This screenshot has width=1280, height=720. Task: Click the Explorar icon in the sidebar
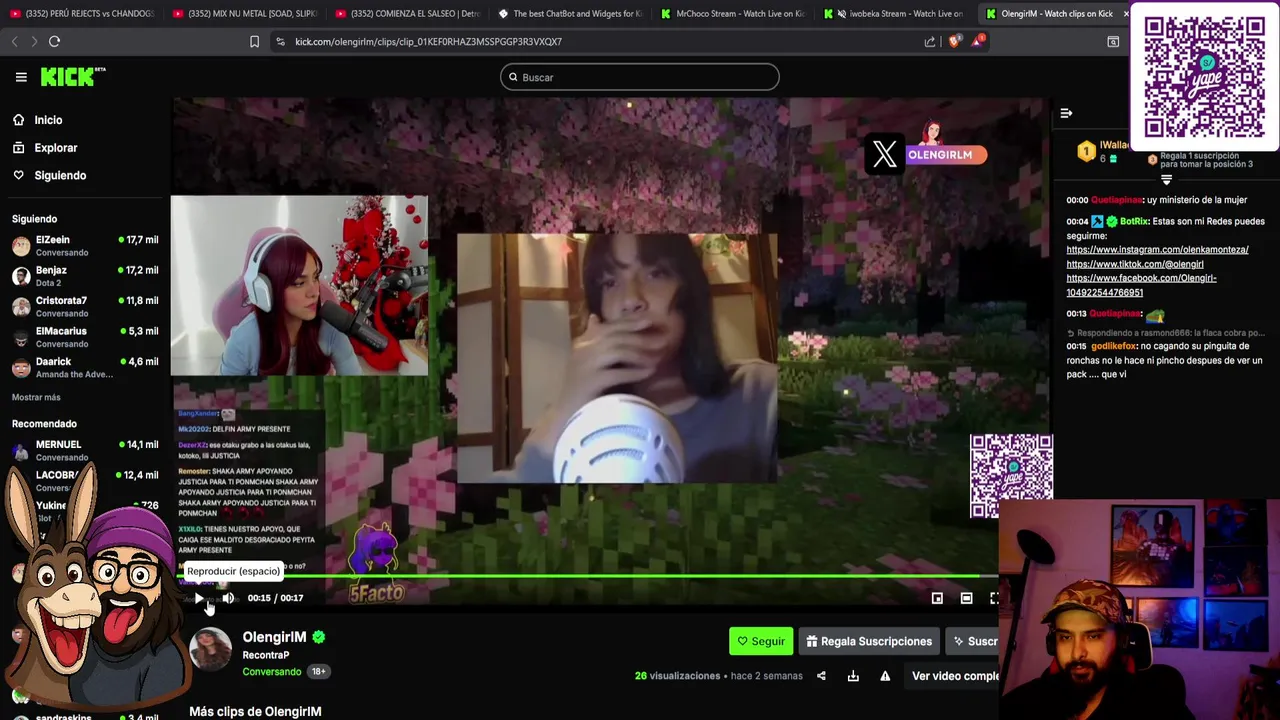18,148
